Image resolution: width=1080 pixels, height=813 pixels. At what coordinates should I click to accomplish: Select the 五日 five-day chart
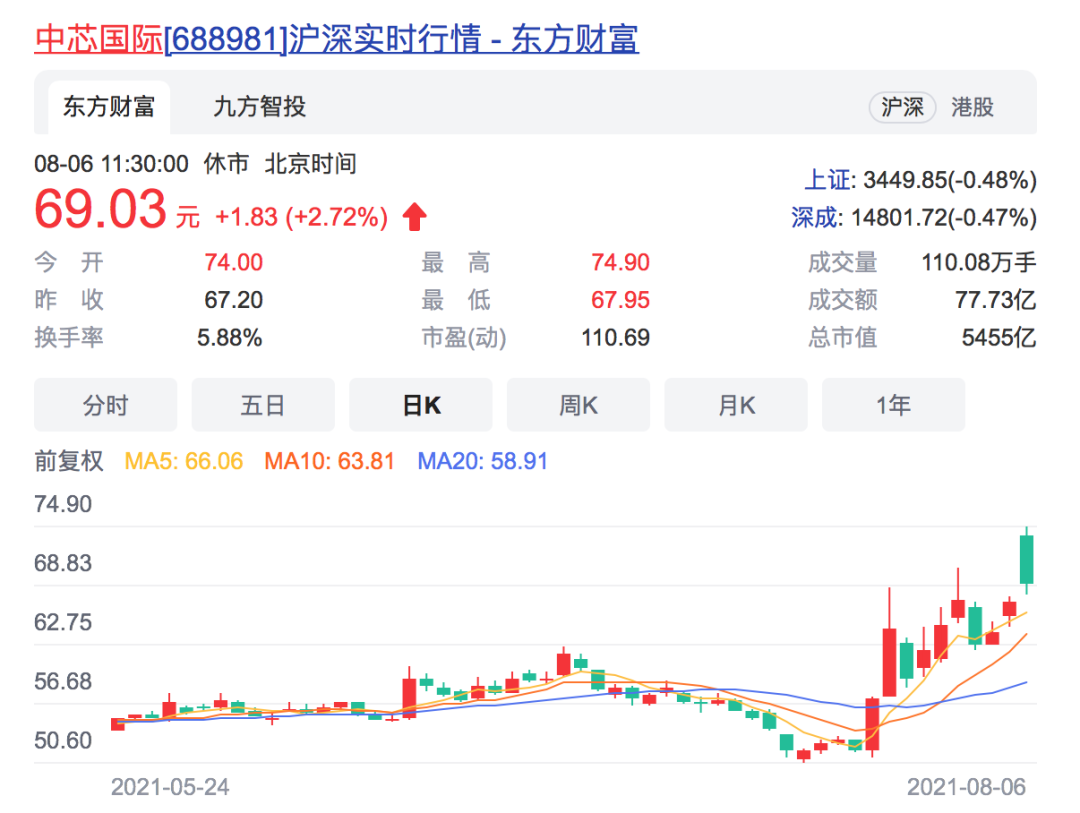263,405
